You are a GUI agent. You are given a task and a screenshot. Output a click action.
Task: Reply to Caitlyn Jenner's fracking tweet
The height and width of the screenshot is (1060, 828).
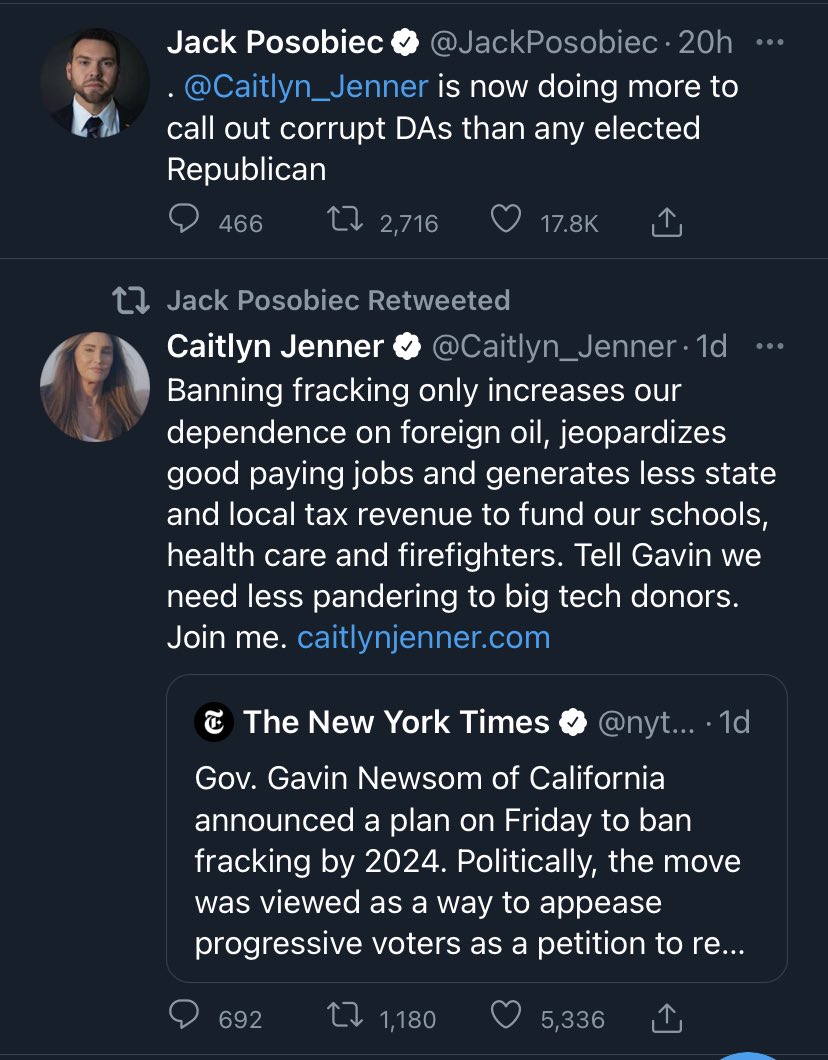click(x=183, y=1017)
